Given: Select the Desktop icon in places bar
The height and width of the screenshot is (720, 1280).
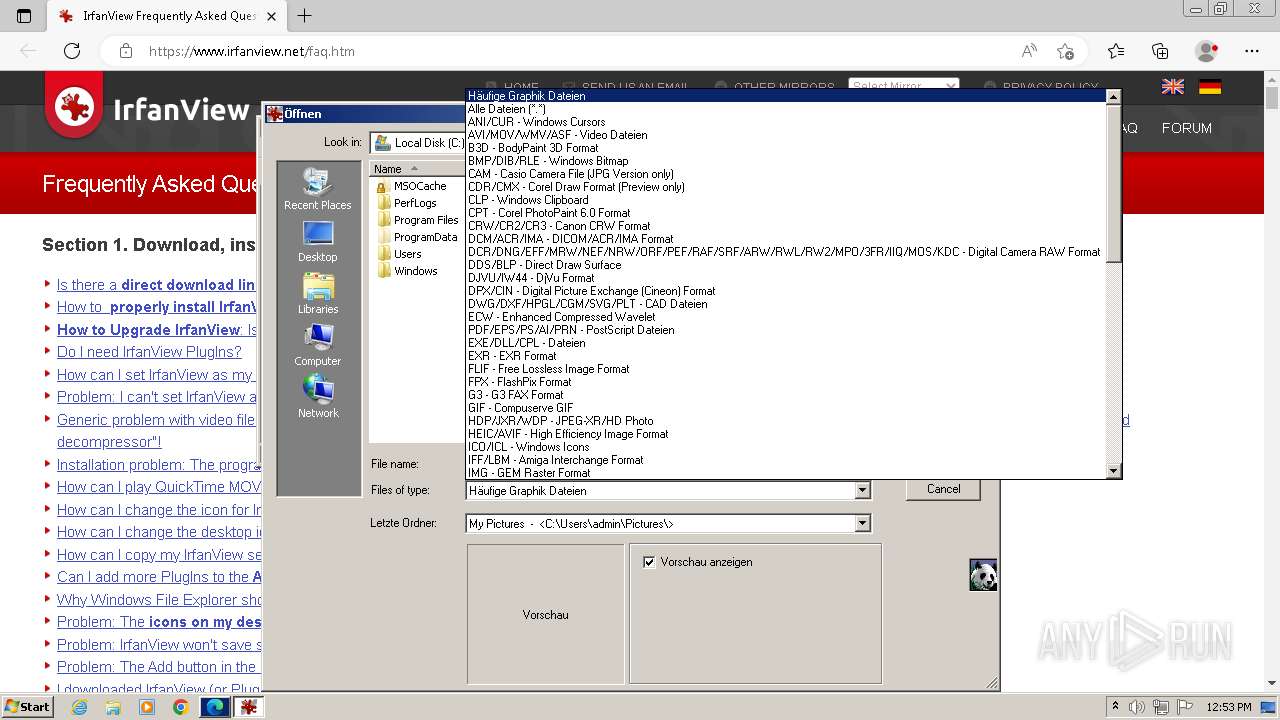Looking at the screenshot, I should pyautogui.click(x=317, y=242).
